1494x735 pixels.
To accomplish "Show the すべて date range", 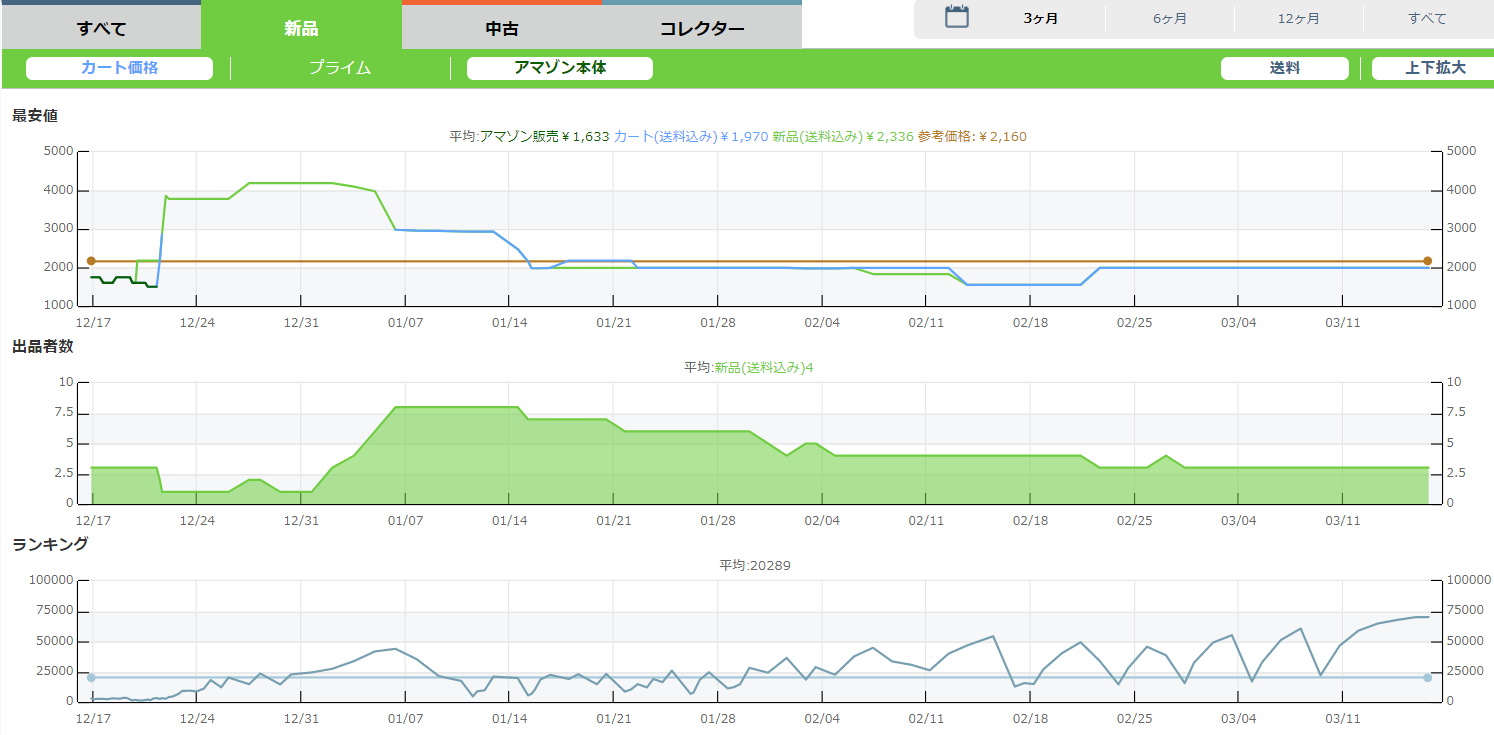I will [1427, 19].
